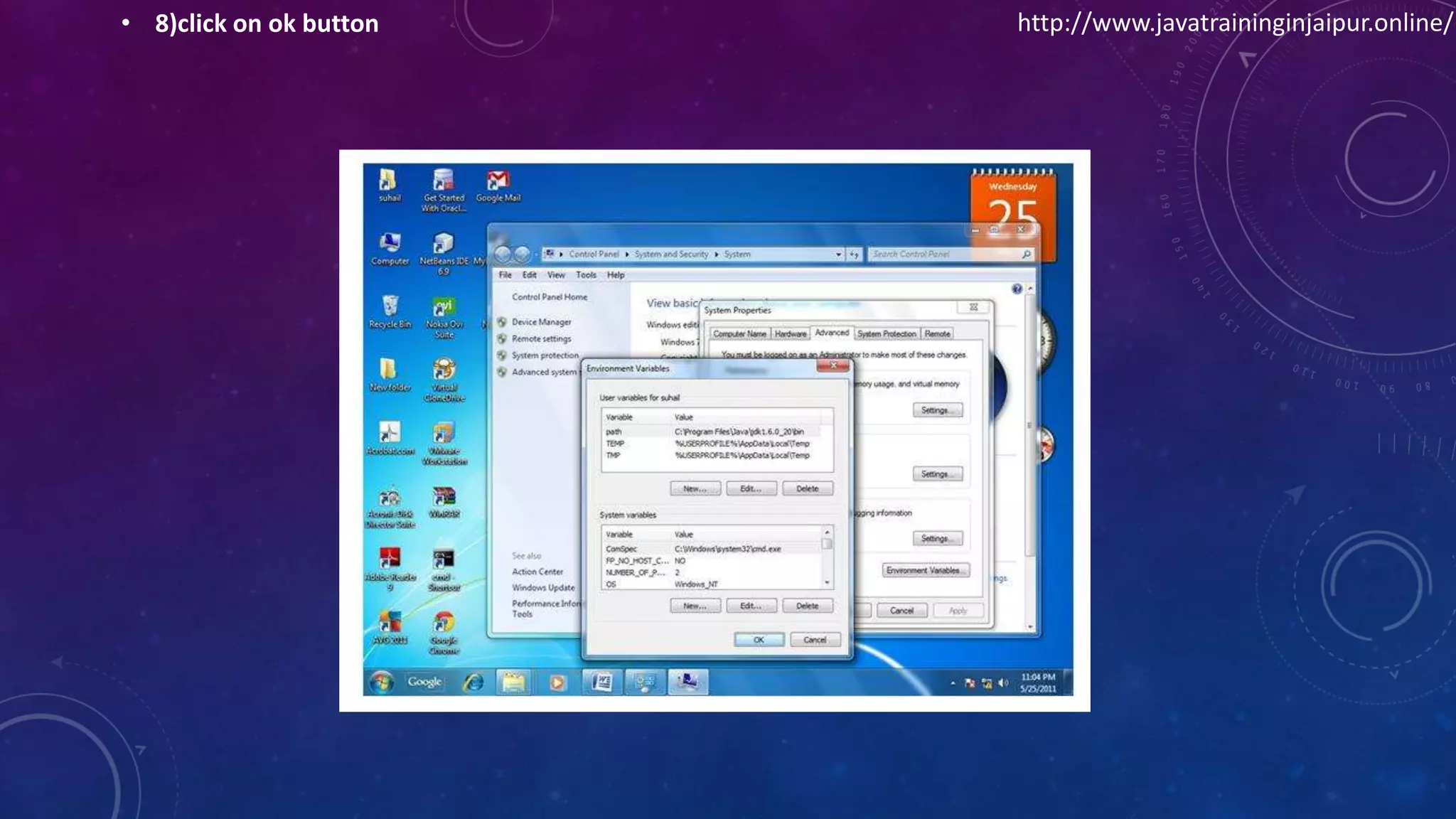The image size is (1456, 819).
Task: Show hidden system tray icons arrow
Action: 953,683
